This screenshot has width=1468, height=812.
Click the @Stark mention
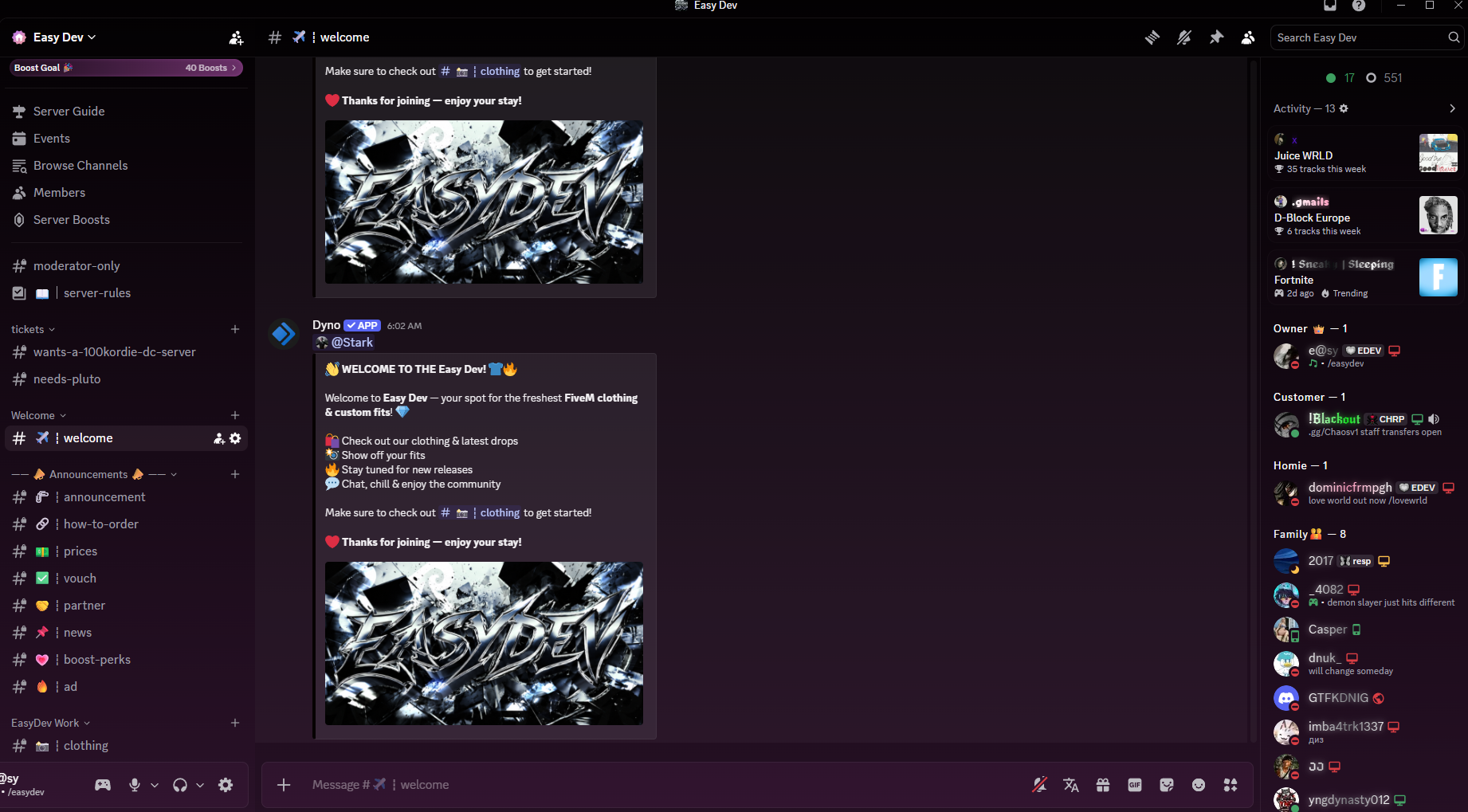345,343
